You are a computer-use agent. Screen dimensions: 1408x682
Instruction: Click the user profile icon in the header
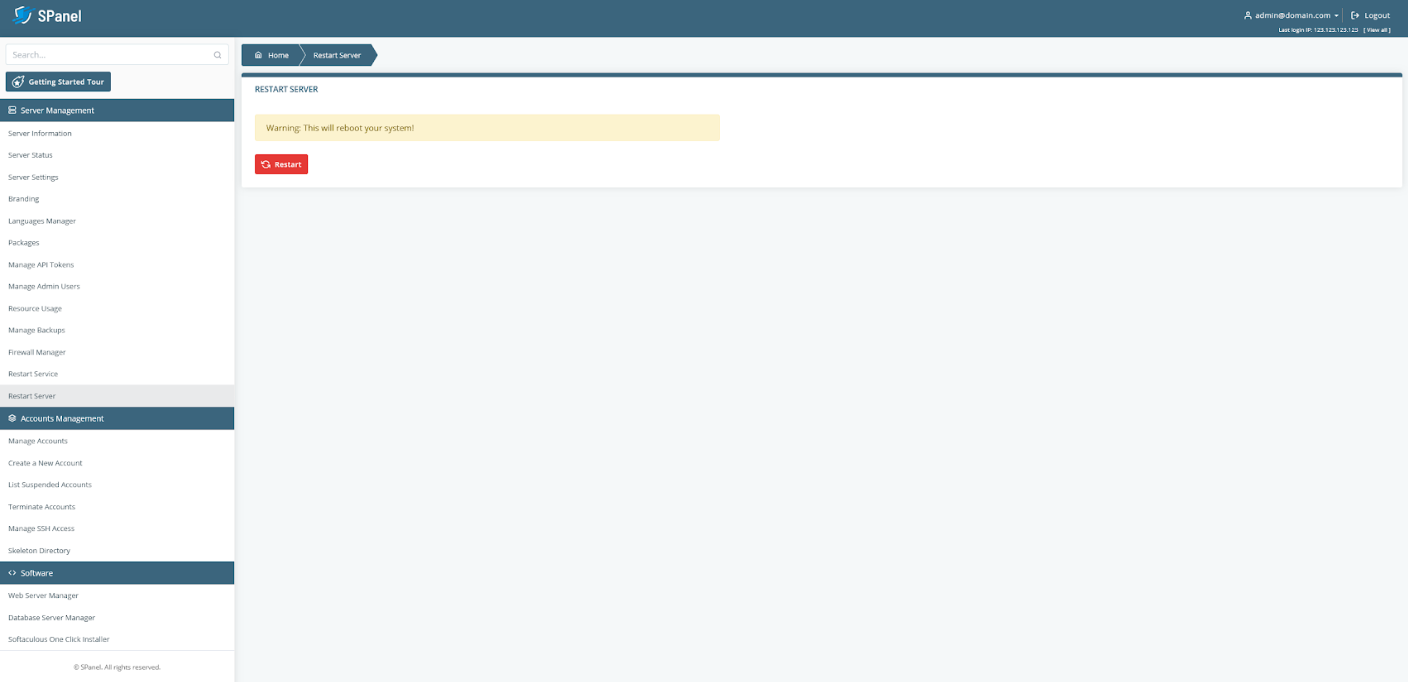point(1246,14)
